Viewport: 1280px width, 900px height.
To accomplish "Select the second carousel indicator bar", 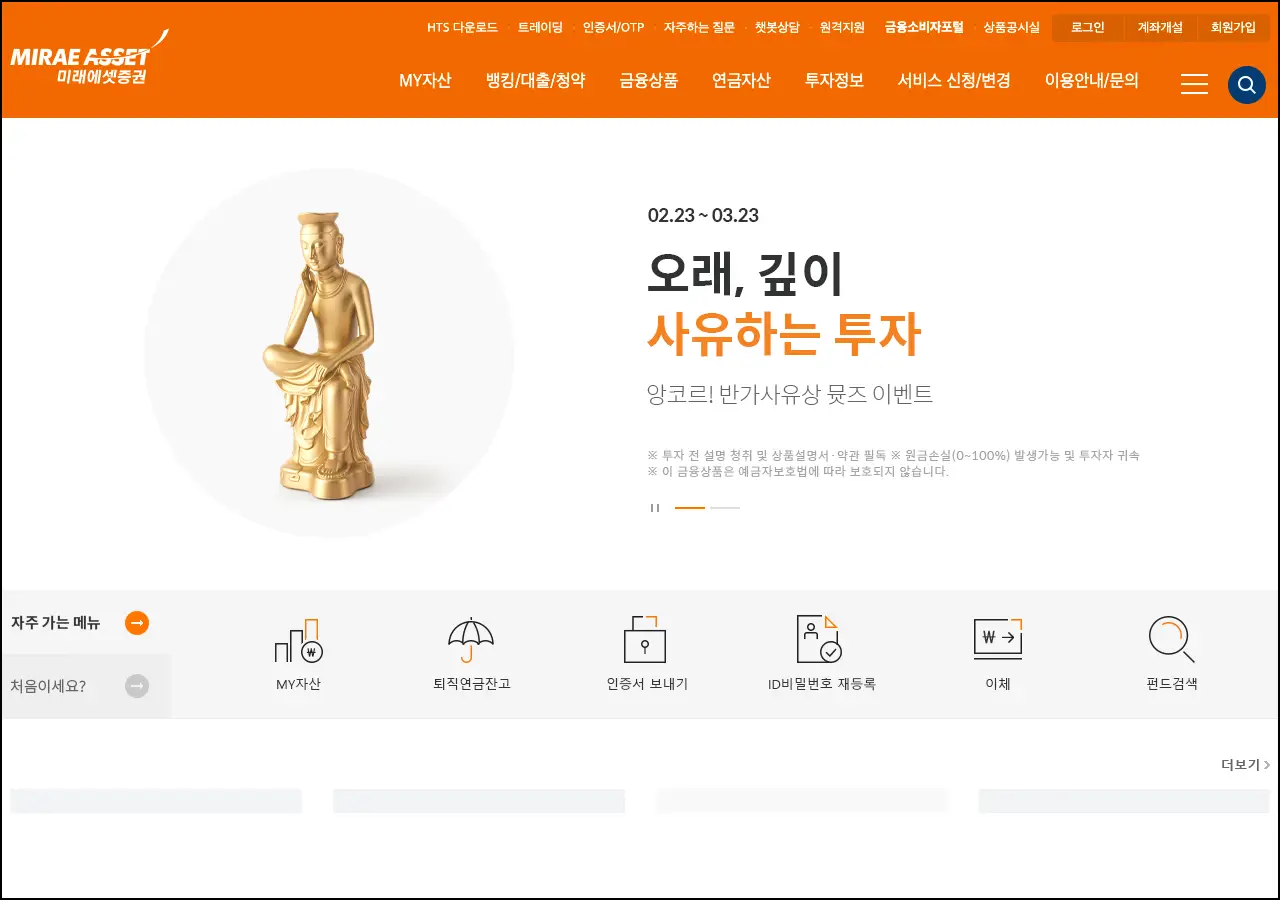I will coord(724,508).
